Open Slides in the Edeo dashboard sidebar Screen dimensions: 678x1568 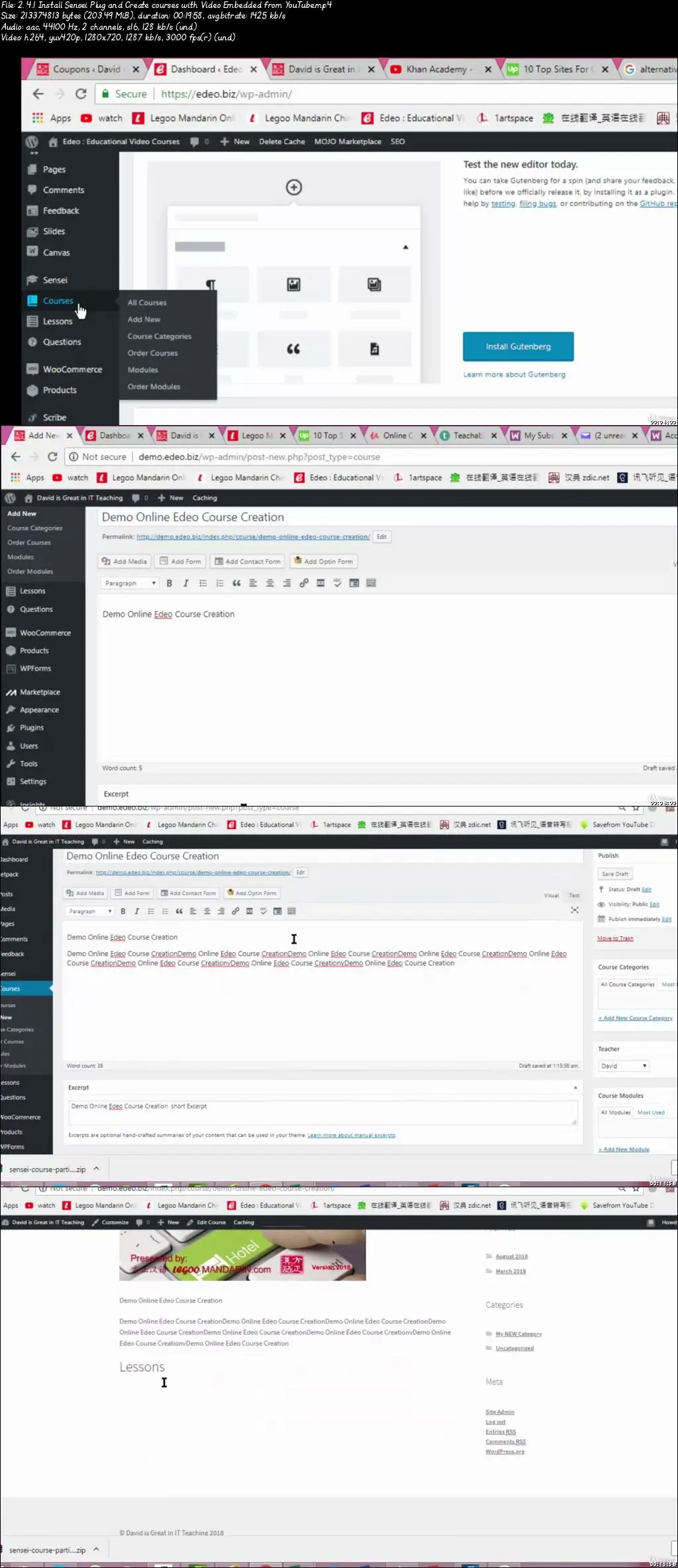(54, 231)
